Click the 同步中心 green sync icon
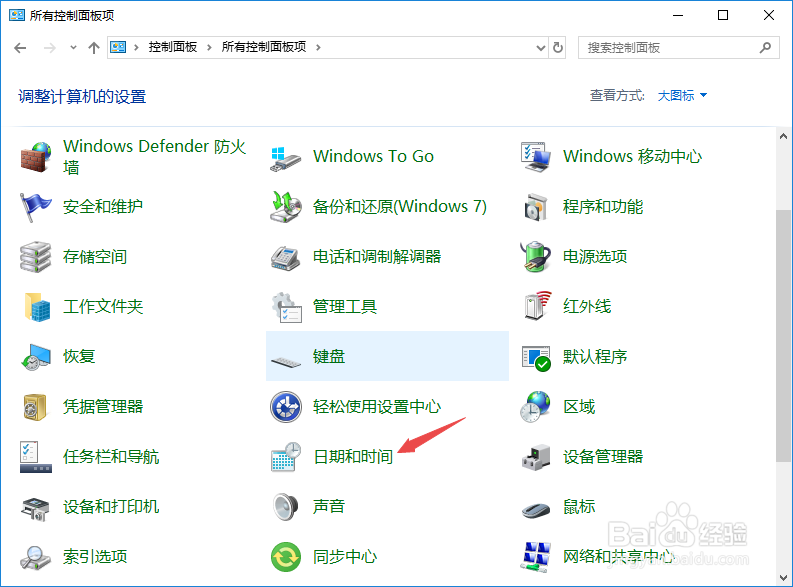 286,557
